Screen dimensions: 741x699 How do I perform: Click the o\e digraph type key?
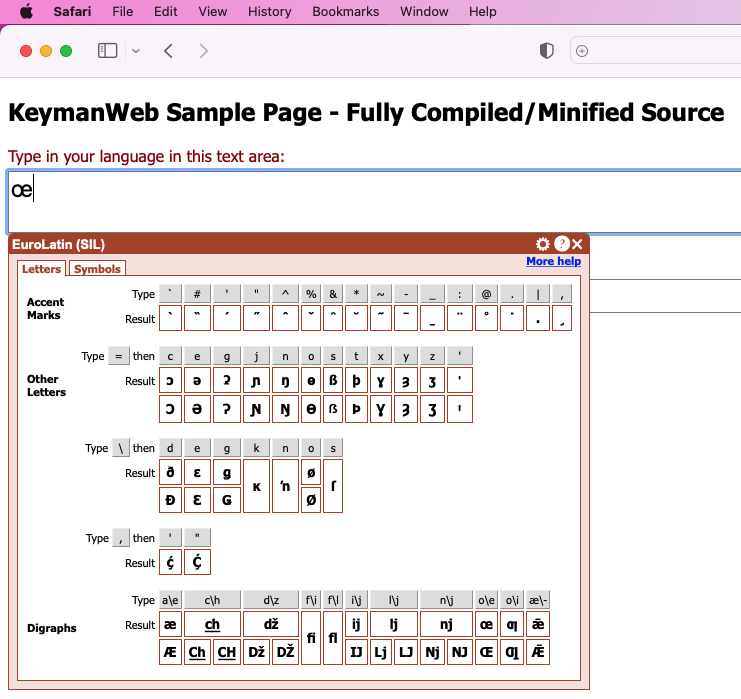coord(486,600)
